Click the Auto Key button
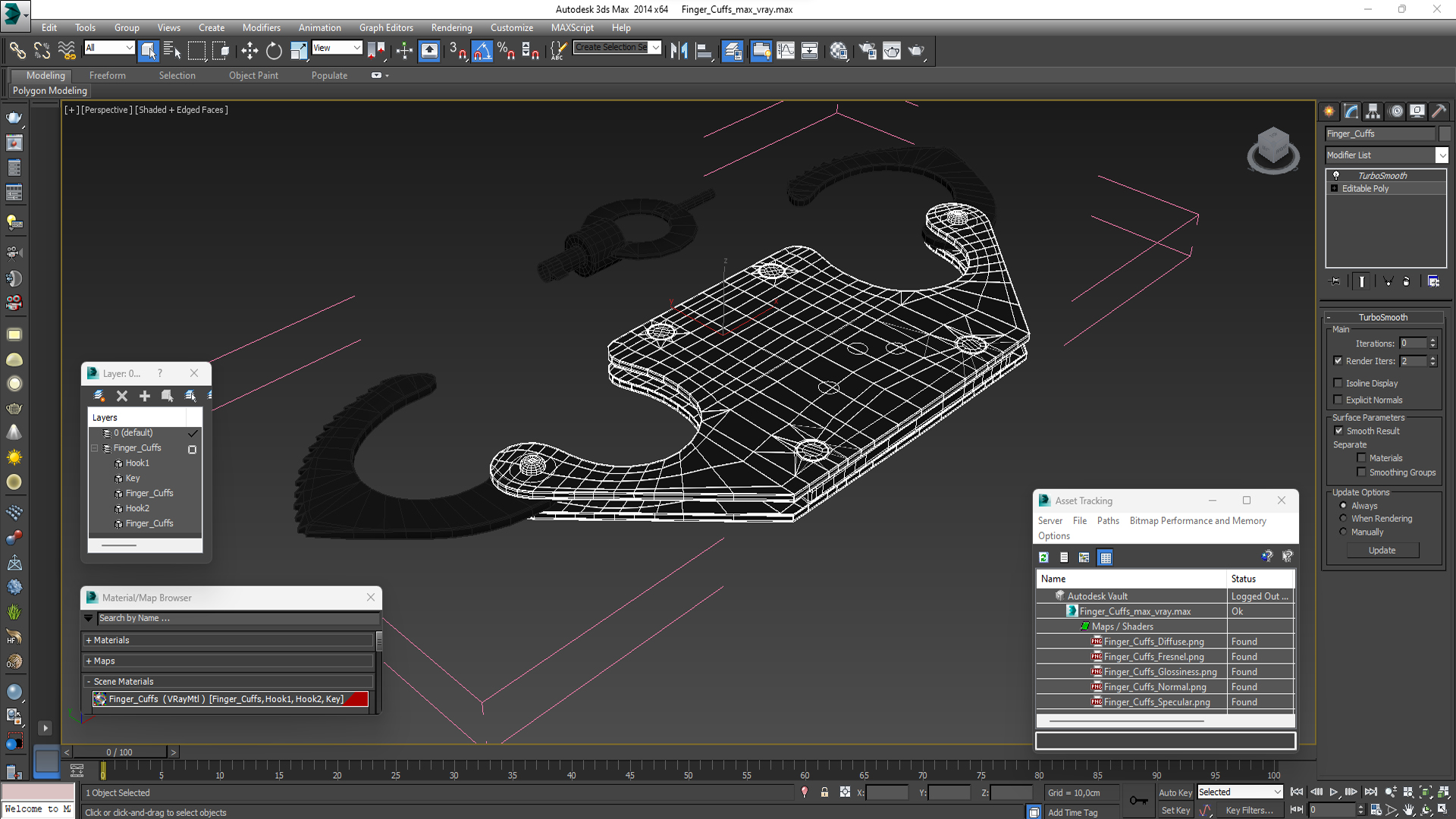 tap(1175, 792)
